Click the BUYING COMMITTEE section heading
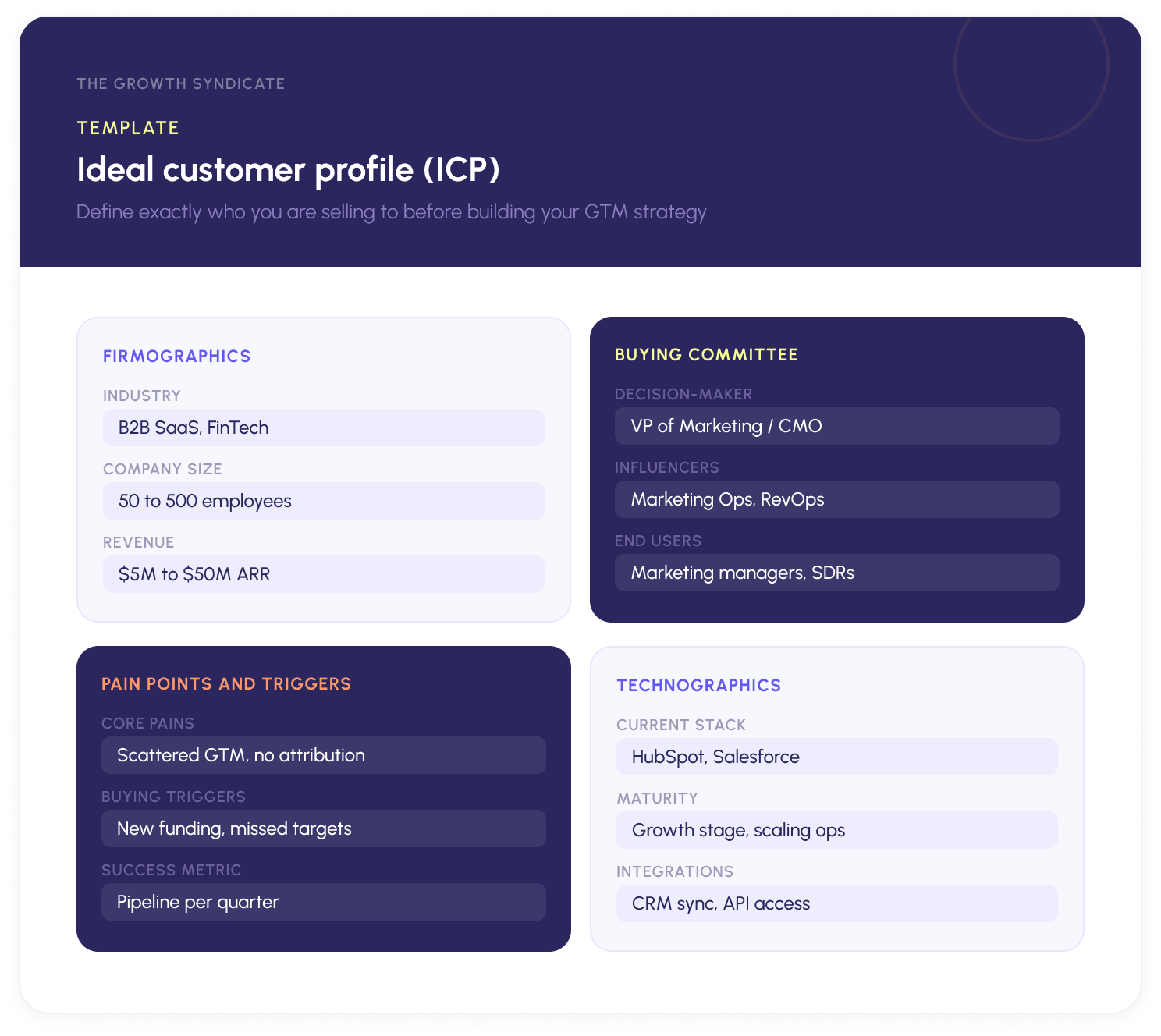 coord(706,354)
